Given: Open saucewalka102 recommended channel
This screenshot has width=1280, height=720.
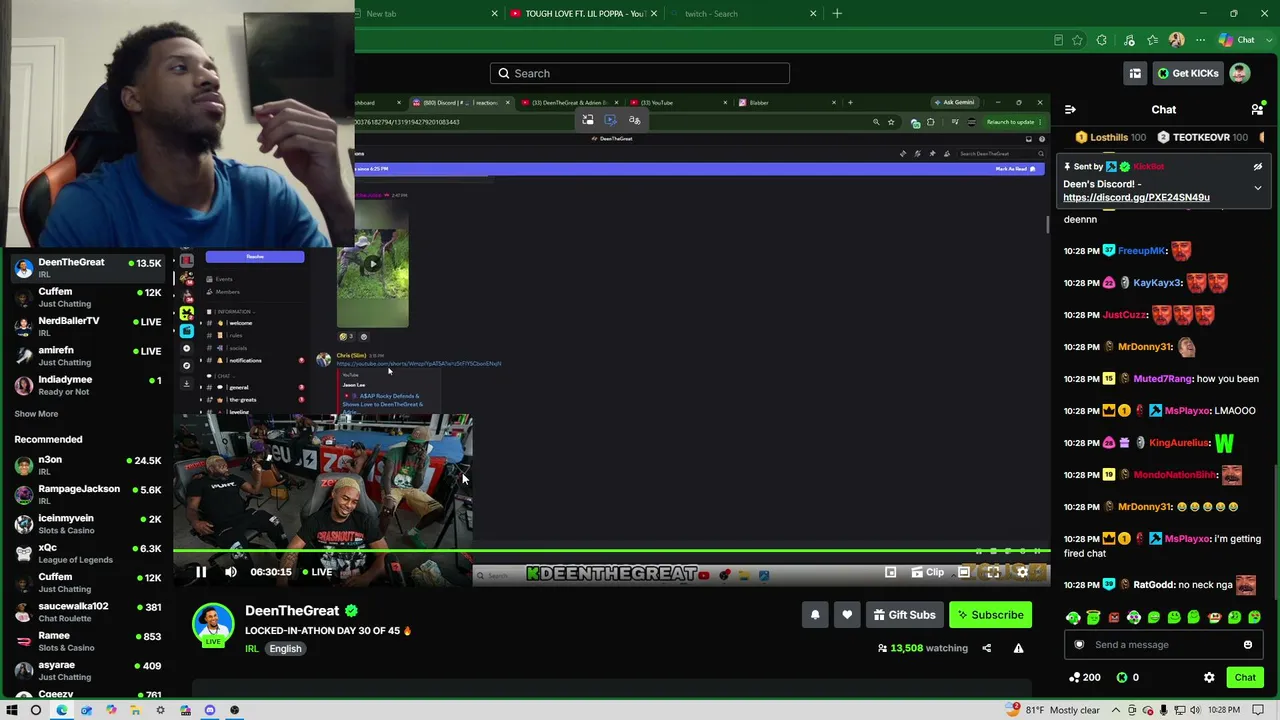Looking at the screenshot, I should 87,612.
